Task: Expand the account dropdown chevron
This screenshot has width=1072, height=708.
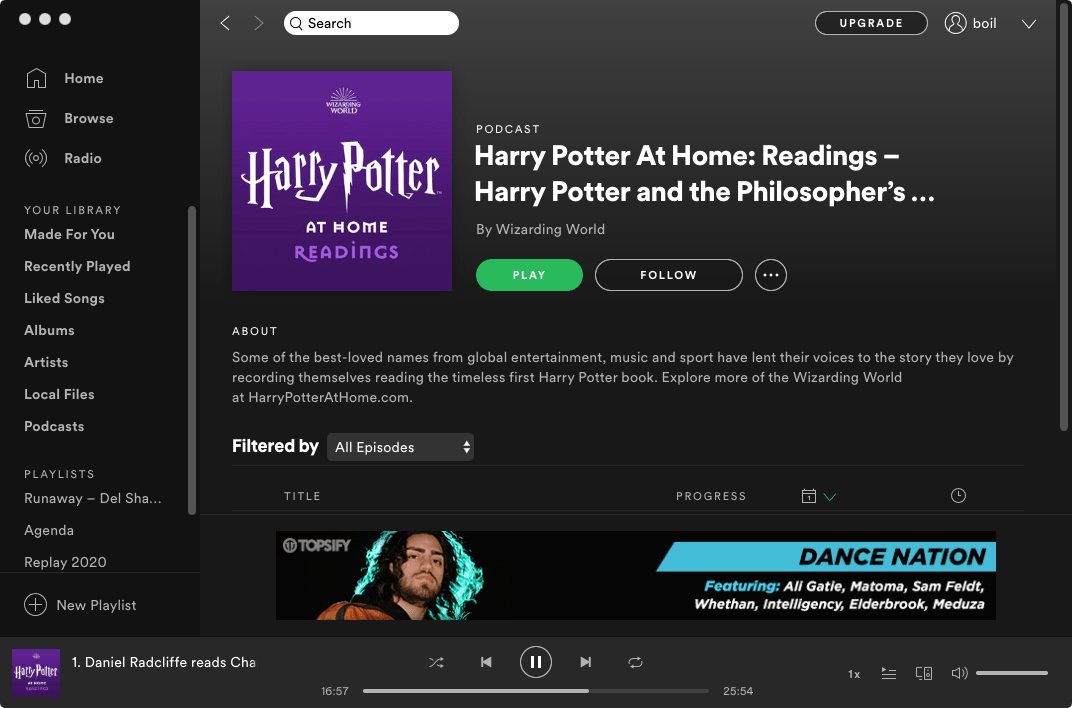Action: (1029, 24)
